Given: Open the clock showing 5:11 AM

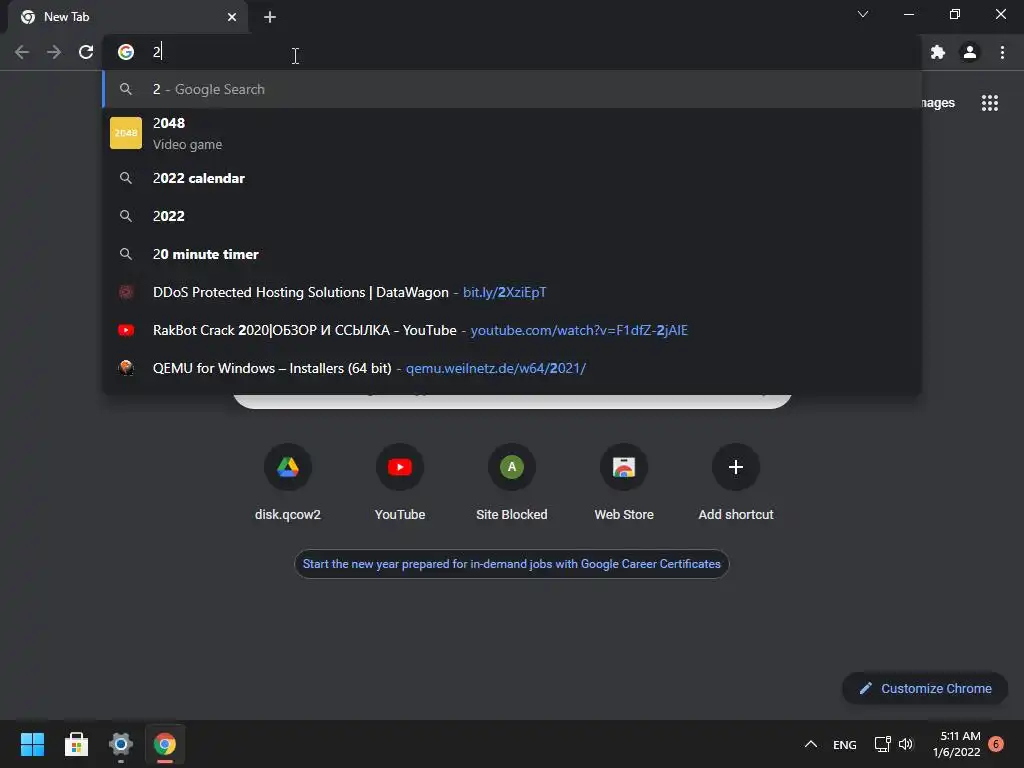Looking at the screenshot, I should [x=957, y=744].
